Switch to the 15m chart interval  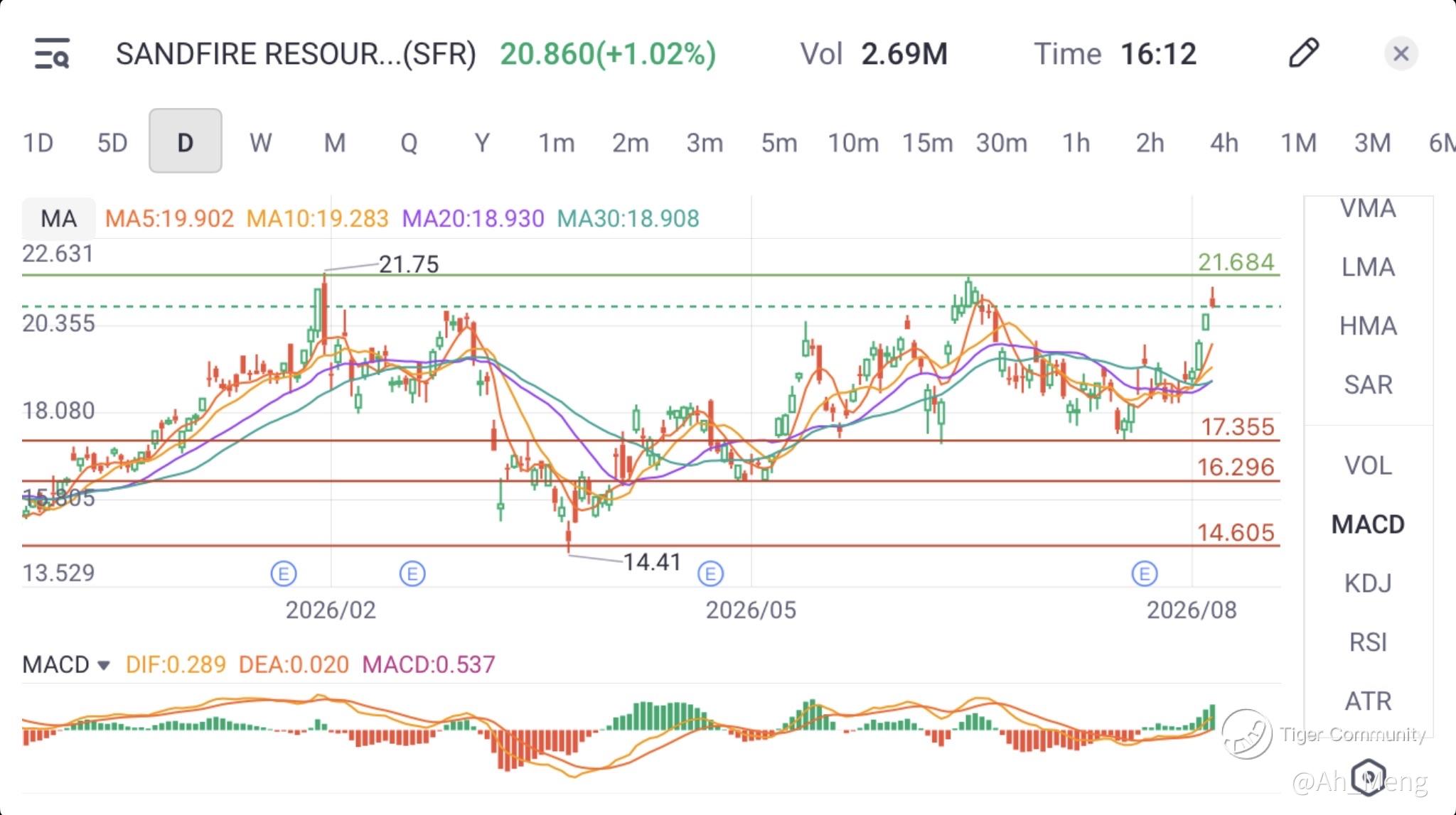[x=927, y=143]
